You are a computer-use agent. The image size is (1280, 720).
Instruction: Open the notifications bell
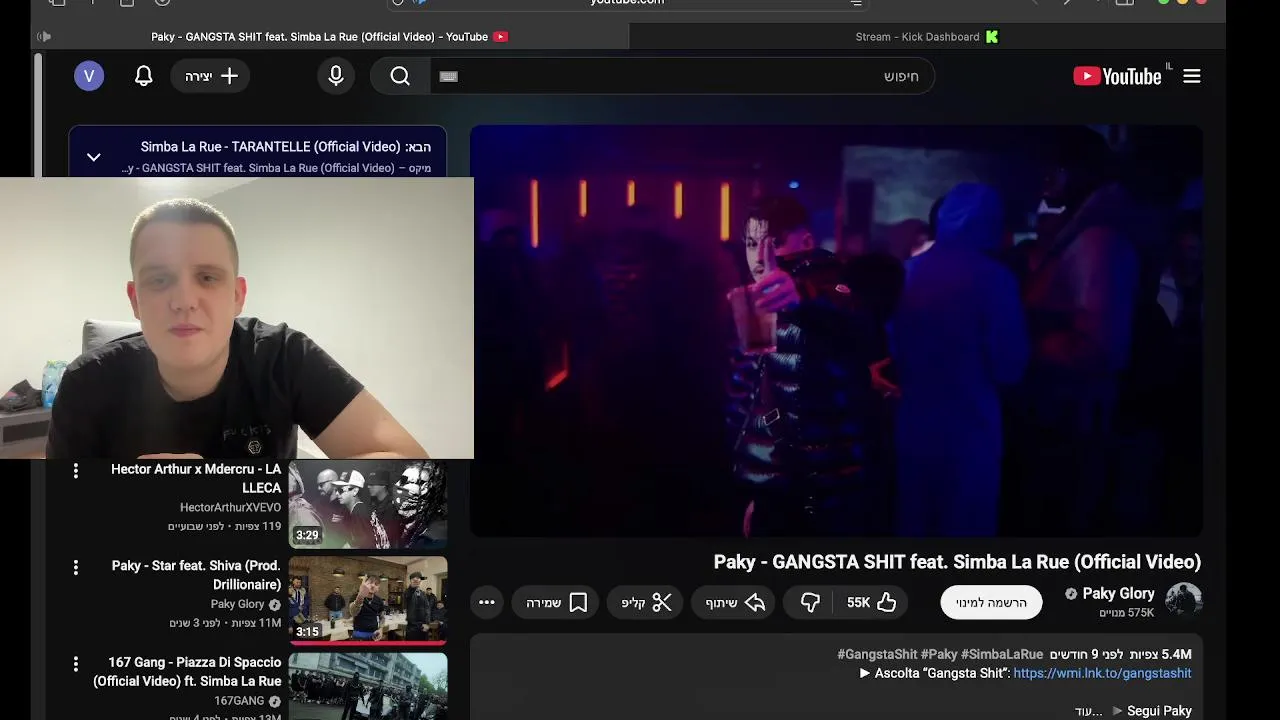click(144, 76)
